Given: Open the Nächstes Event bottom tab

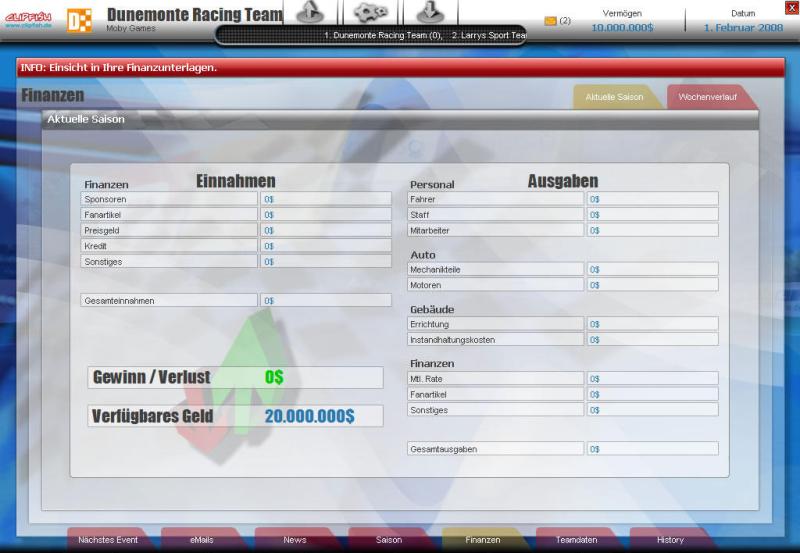Looking at the screenshot, I should coord(107,540).
